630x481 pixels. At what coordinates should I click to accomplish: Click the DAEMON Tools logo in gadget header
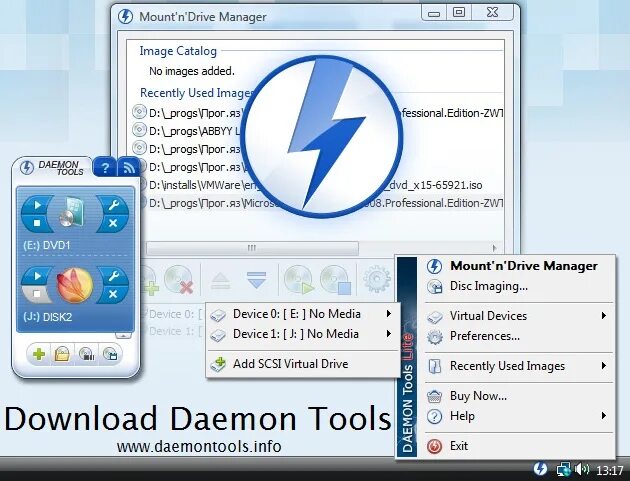[x=53, y=168]
